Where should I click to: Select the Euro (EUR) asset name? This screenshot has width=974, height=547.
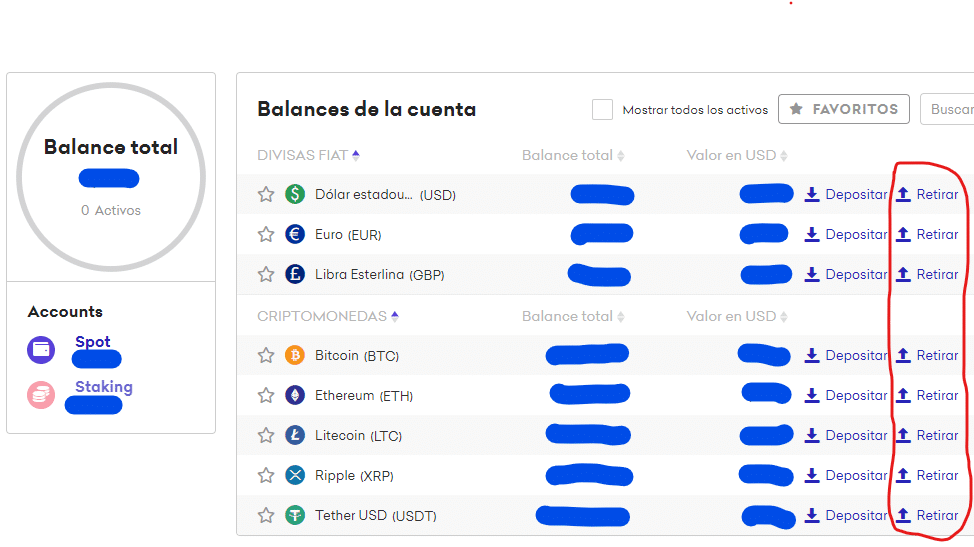pyautogui.click(x=348, y=234)
